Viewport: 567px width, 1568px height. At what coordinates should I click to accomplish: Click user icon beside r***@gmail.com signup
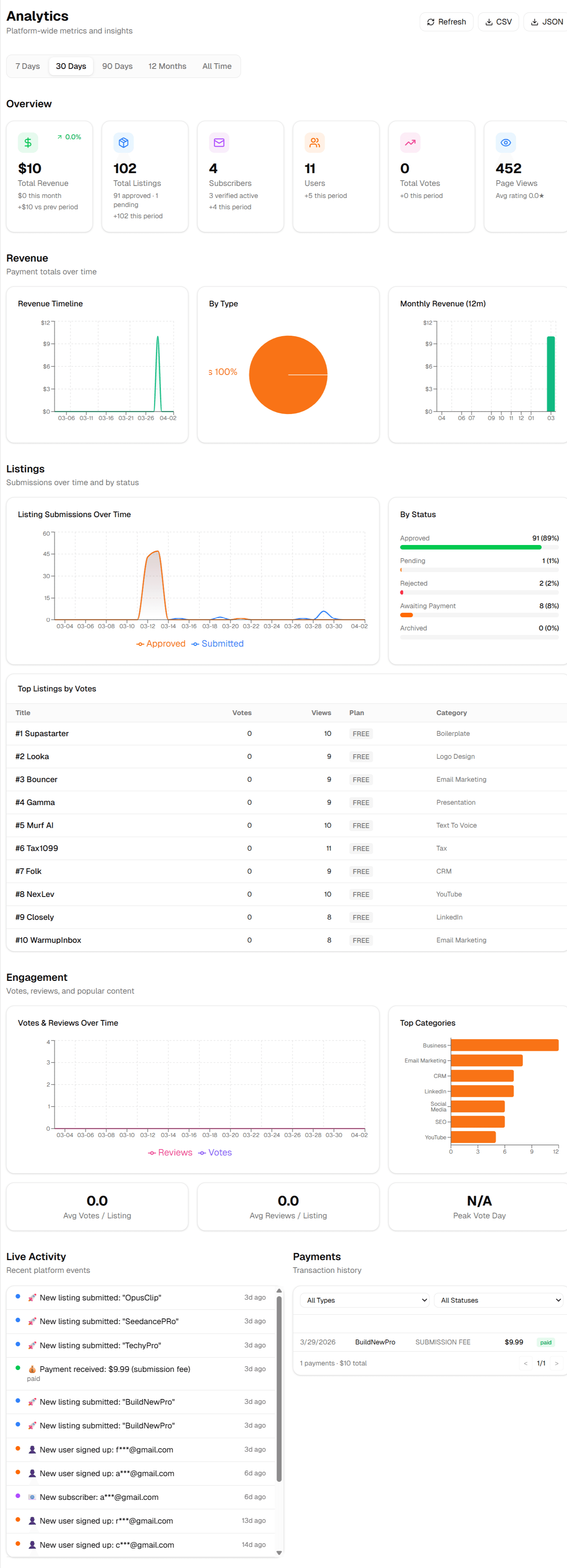point(32,1521)
